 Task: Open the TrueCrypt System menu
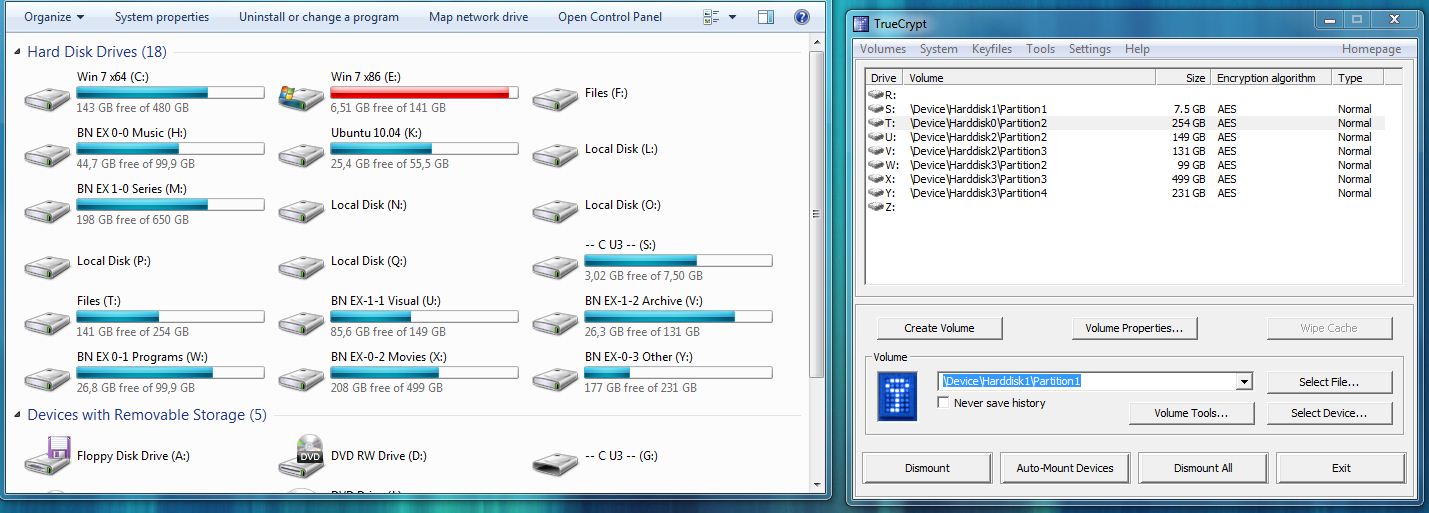click(939, 49)
